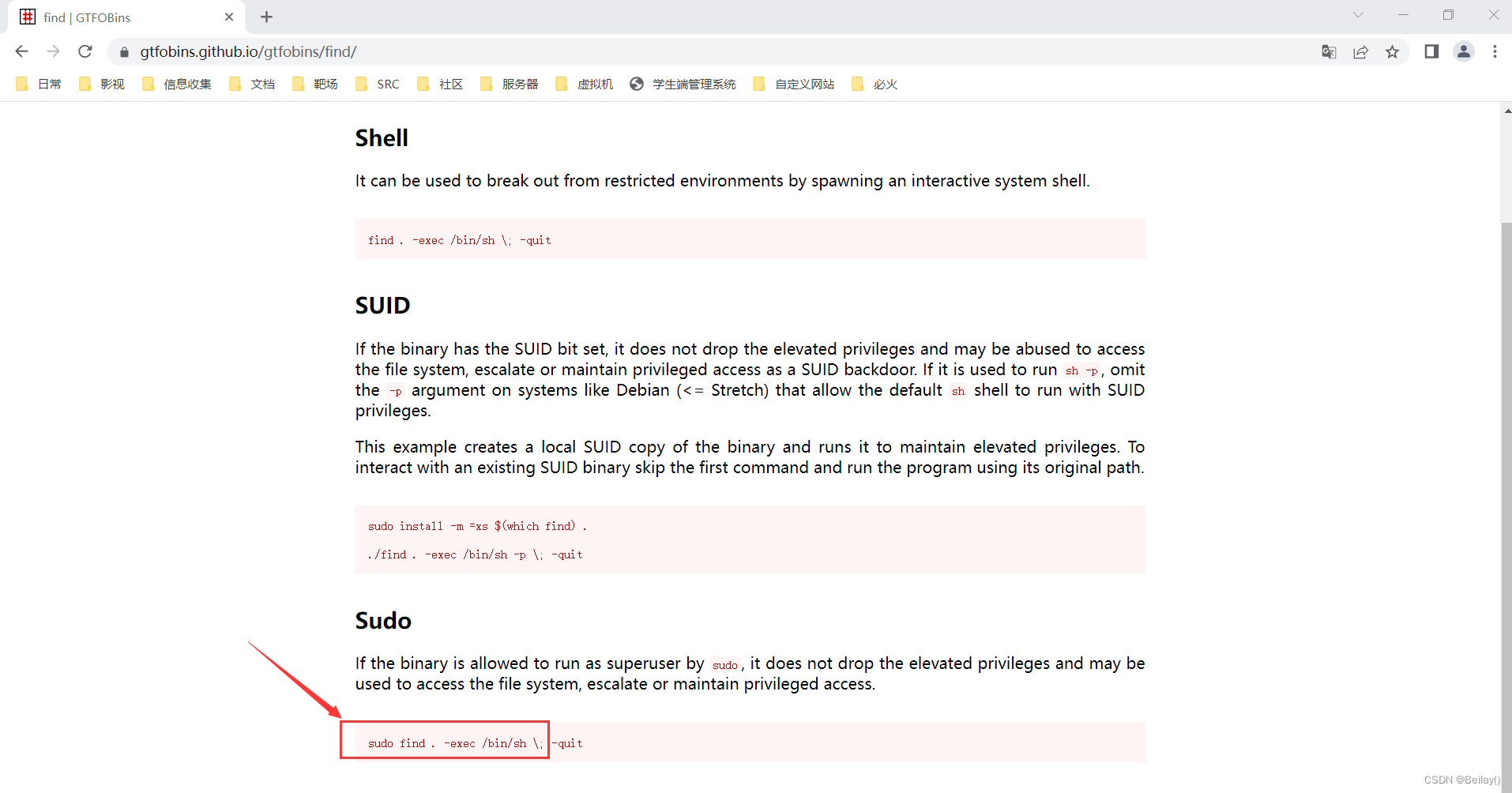The height and width of the screenshot is (793, 1512).
Task: Open the 服务器 bookmark folder
Action: pos(510,84)
